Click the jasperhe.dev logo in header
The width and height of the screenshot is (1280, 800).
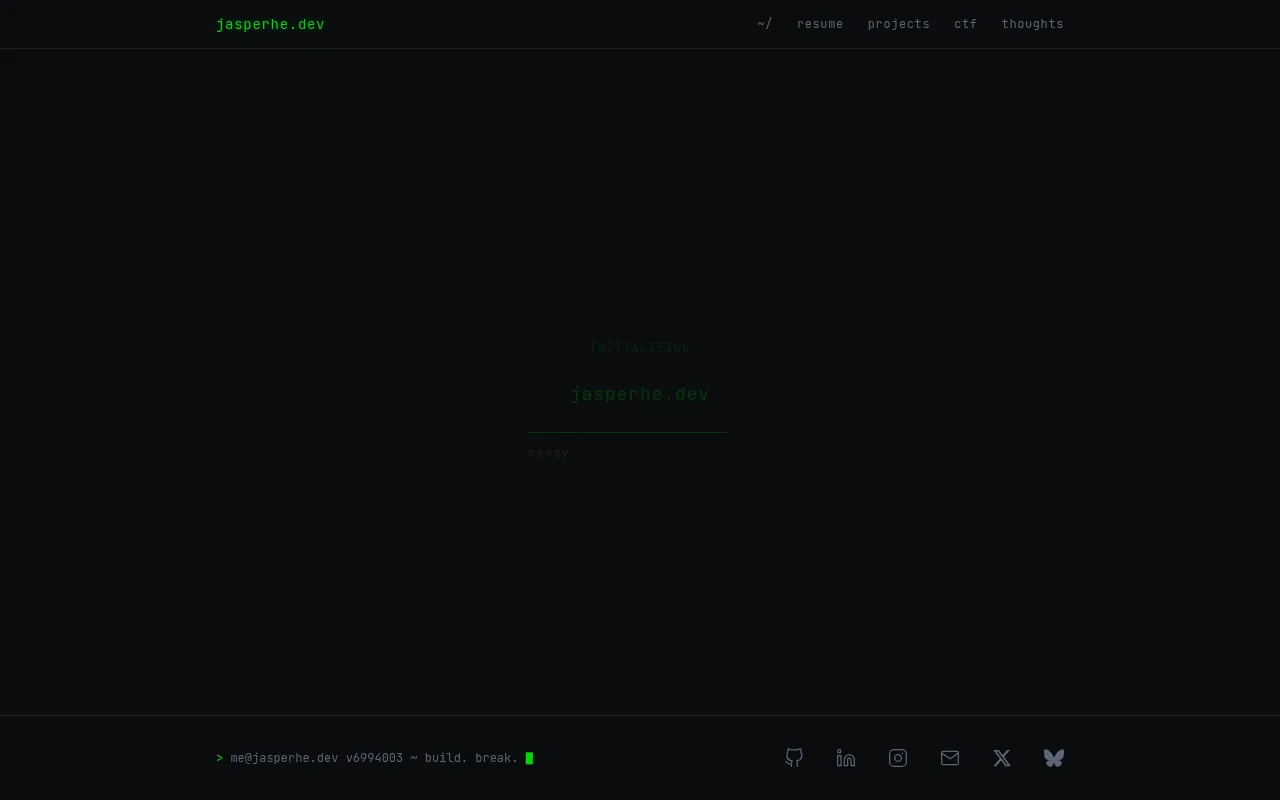(270, 24)
